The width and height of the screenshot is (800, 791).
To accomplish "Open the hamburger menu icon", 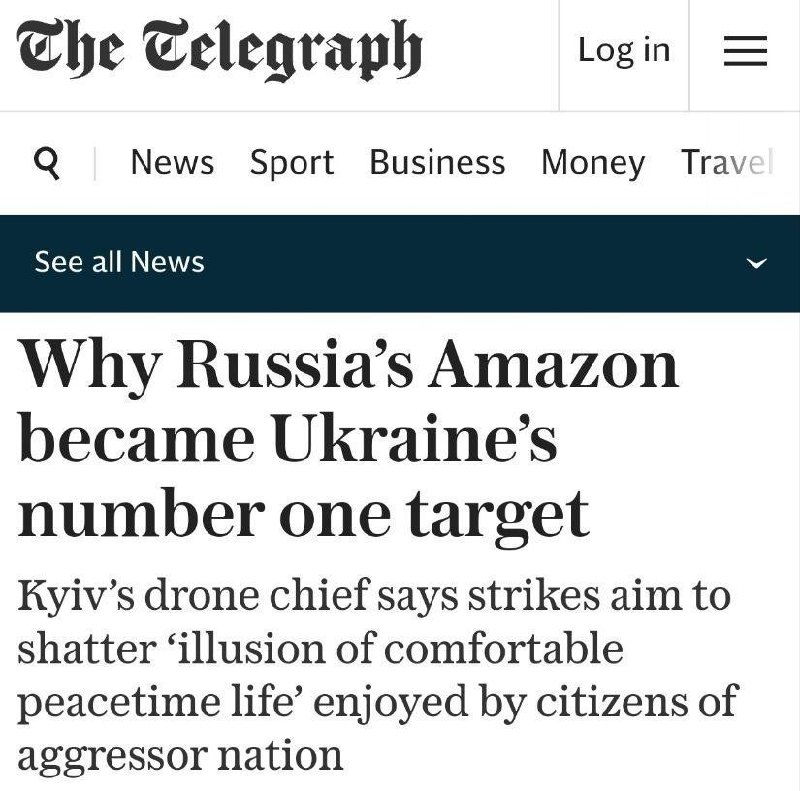I will point(745,51).
